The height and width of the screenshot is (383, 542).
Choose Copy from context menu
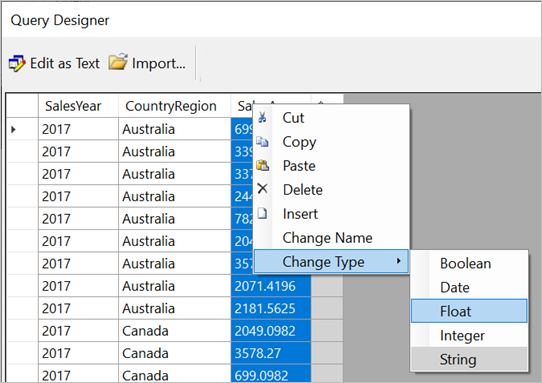pyautogui.click(x=331, y=142)
